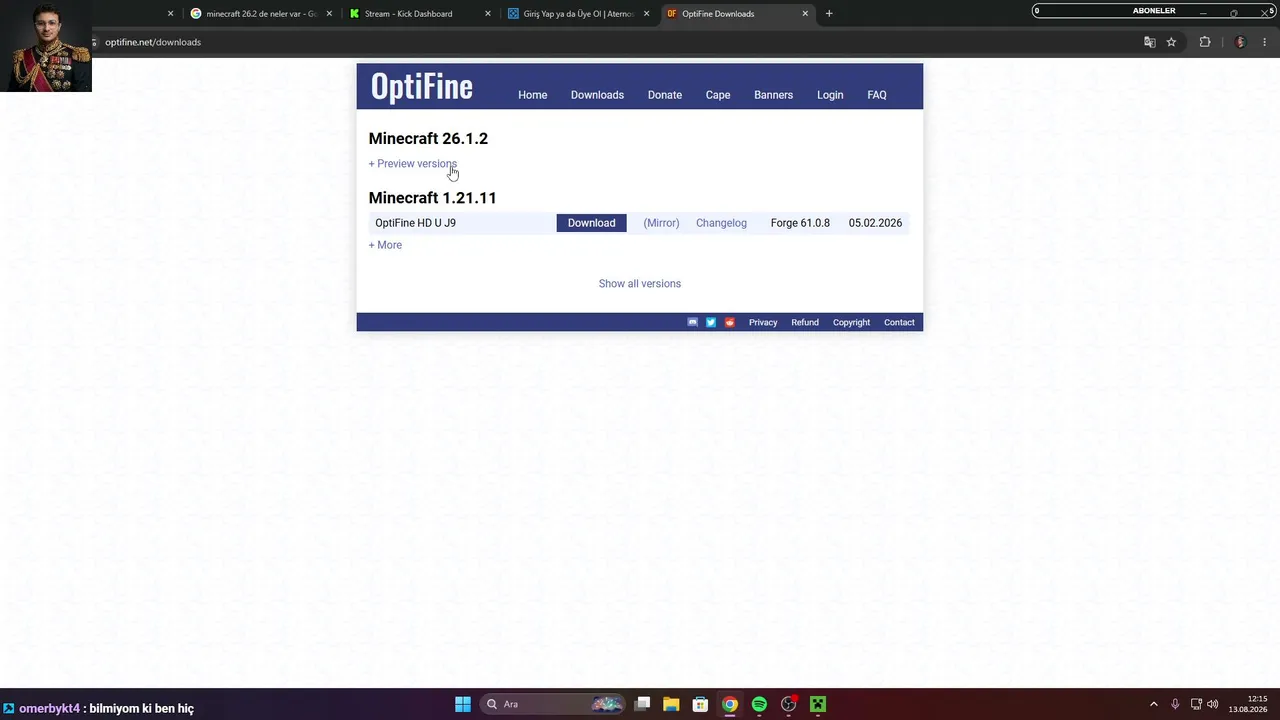Open the Banners menu item

click(x=773, y=95)
